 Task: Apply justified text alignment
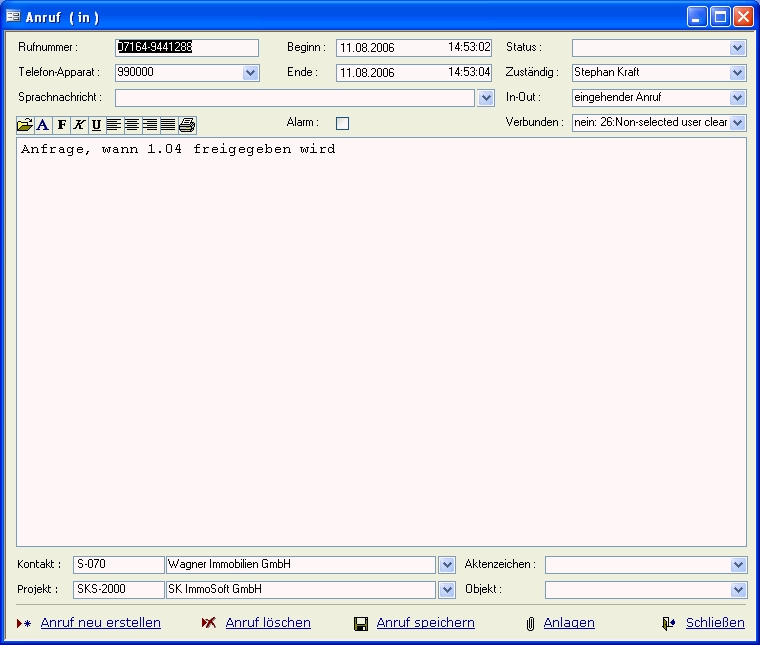[168, 125]
